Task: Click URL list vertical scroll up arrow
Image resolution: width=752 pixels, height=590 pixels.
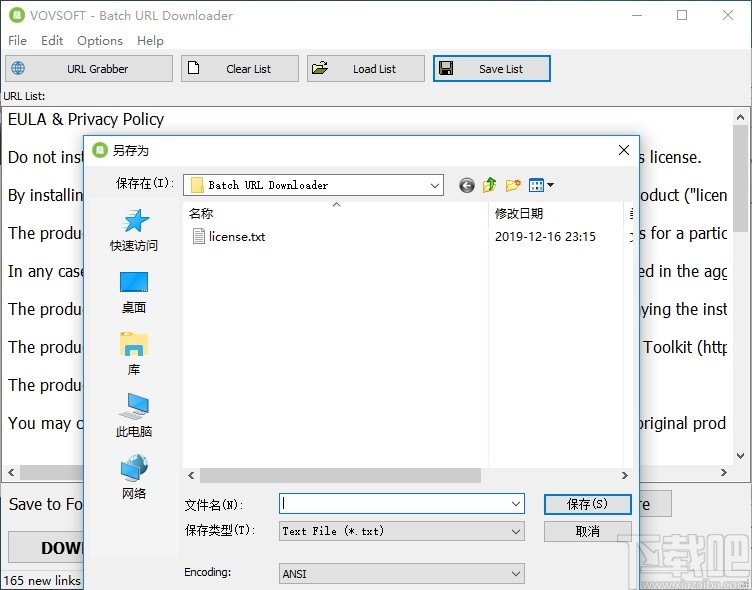Action: [x=740, y=117]
